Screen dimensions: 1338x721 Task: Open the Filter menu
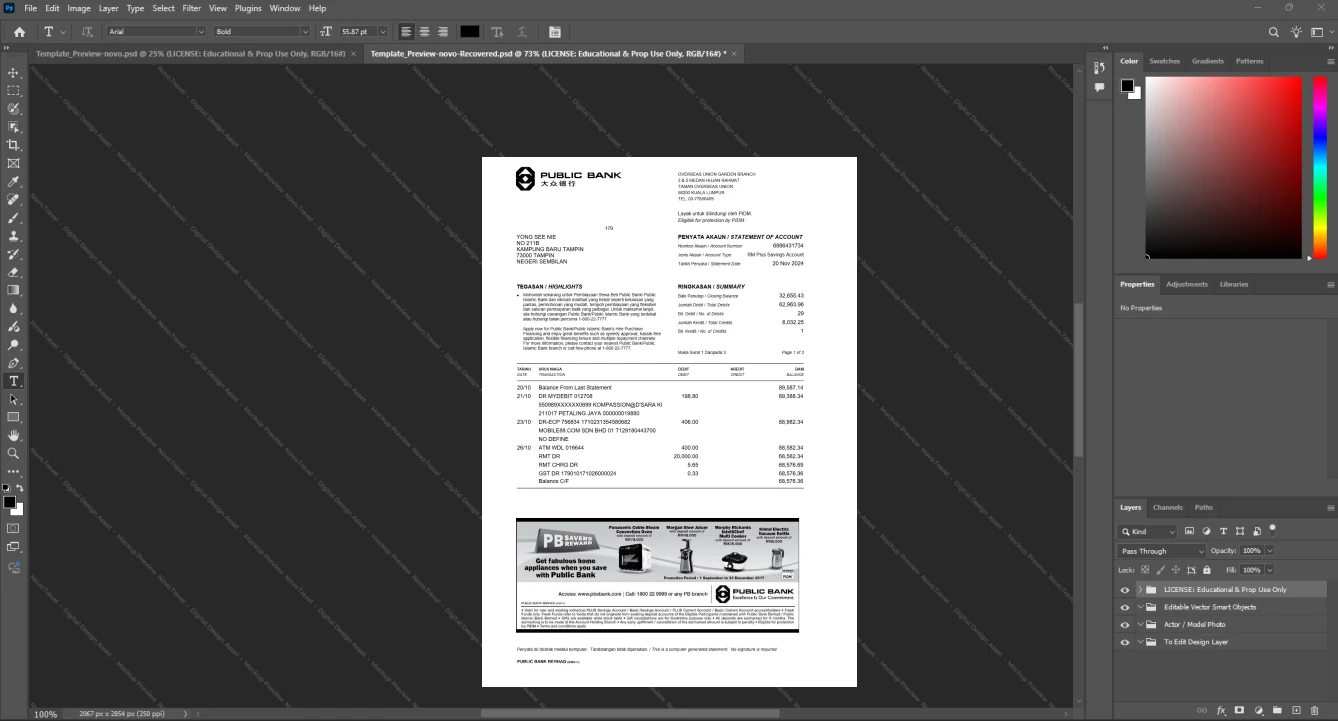click(x=191, y=8)
